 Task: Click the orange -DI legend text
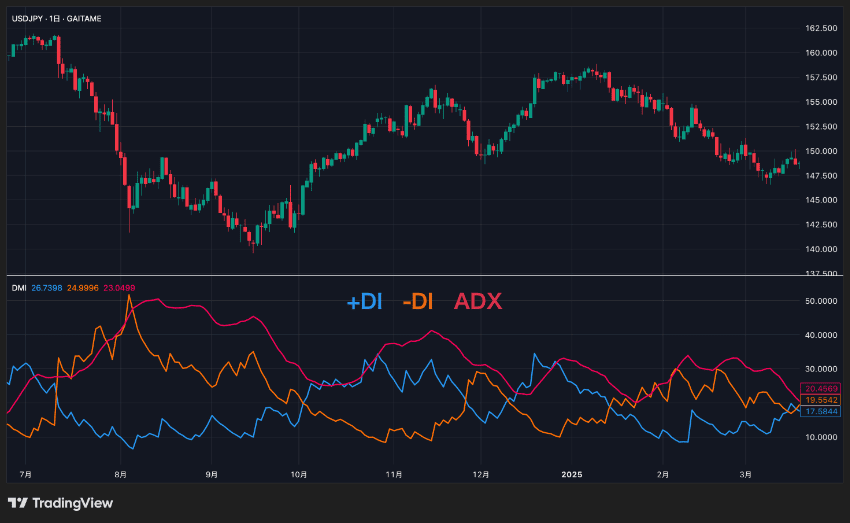point(417,301)
